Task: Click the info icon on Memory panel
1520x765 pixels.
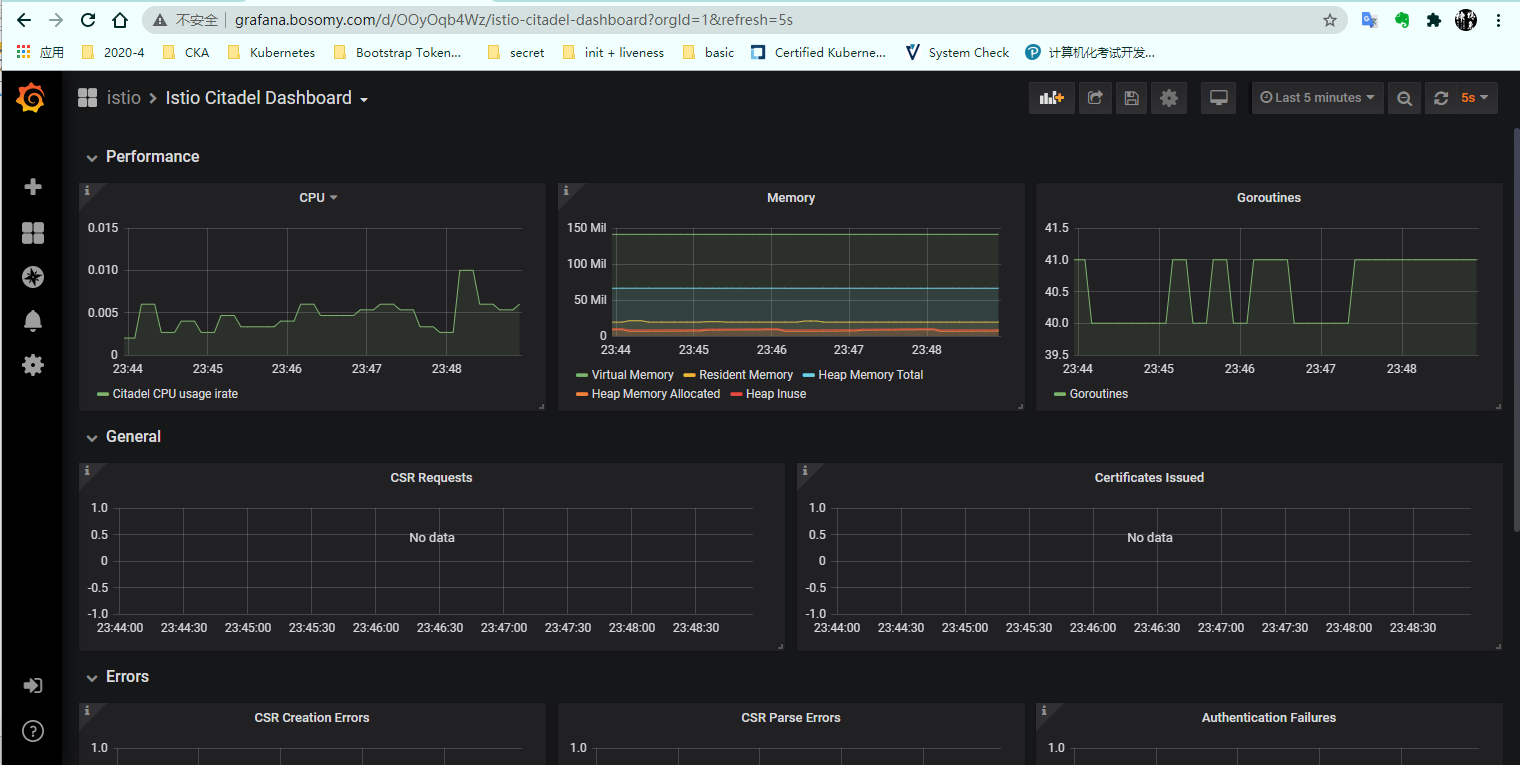Action: (x=566, y=190)
